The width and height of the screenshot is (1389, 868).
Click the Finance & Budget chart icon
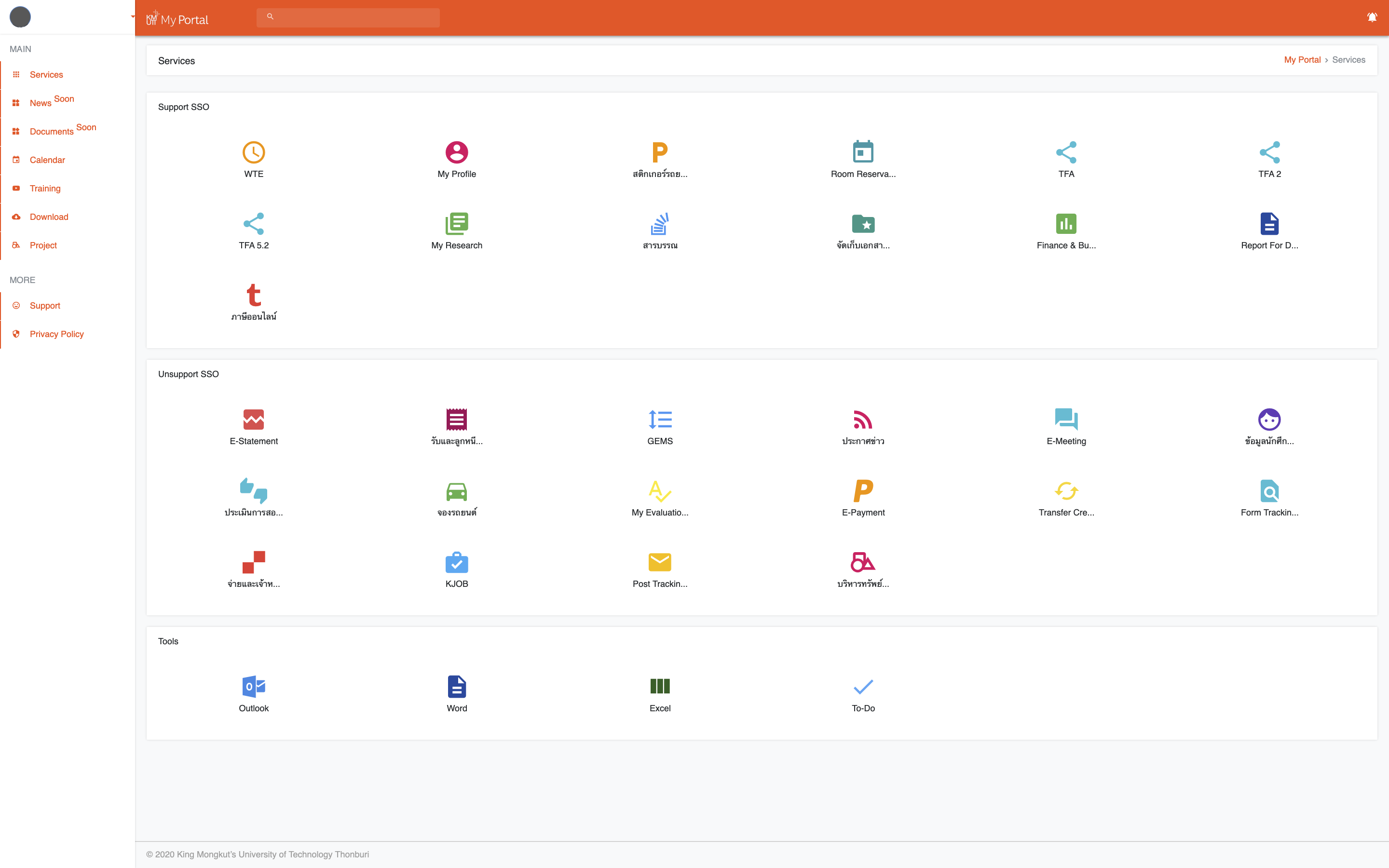point(1066,224)
